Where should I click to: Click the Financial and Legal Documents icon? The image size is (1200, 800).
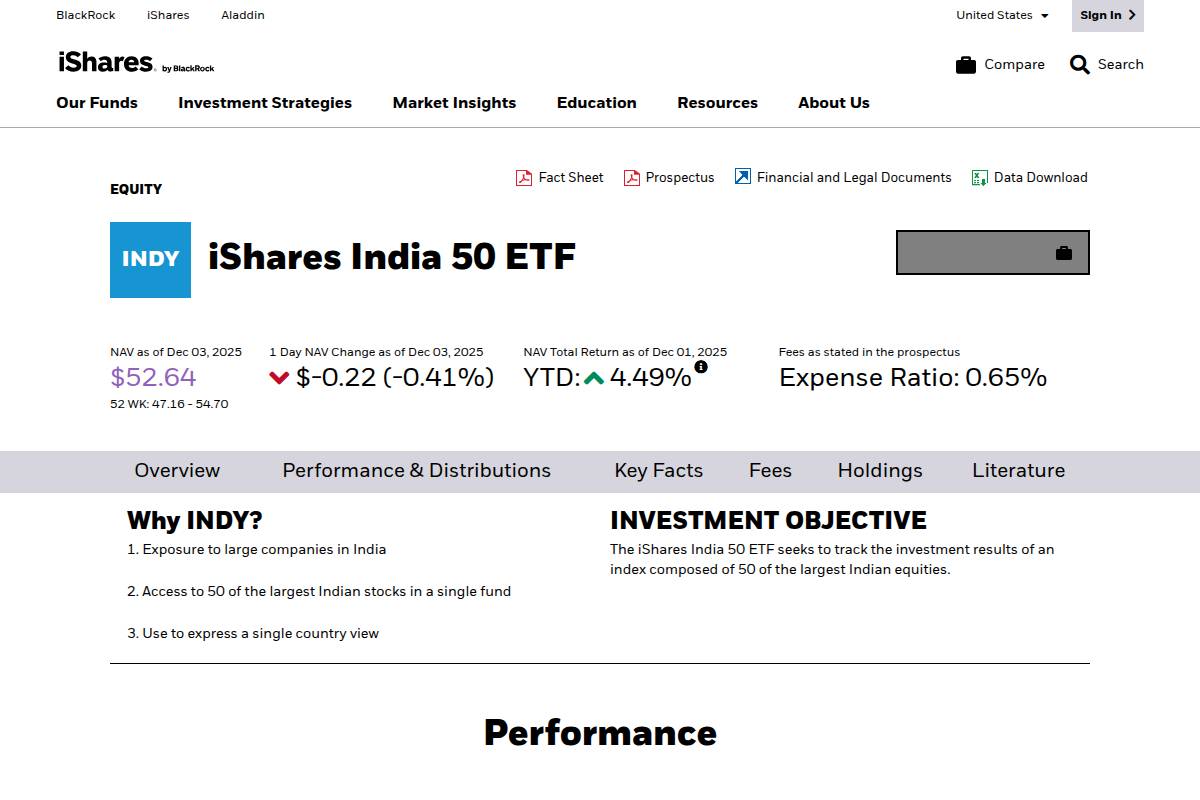pos(742,176)
